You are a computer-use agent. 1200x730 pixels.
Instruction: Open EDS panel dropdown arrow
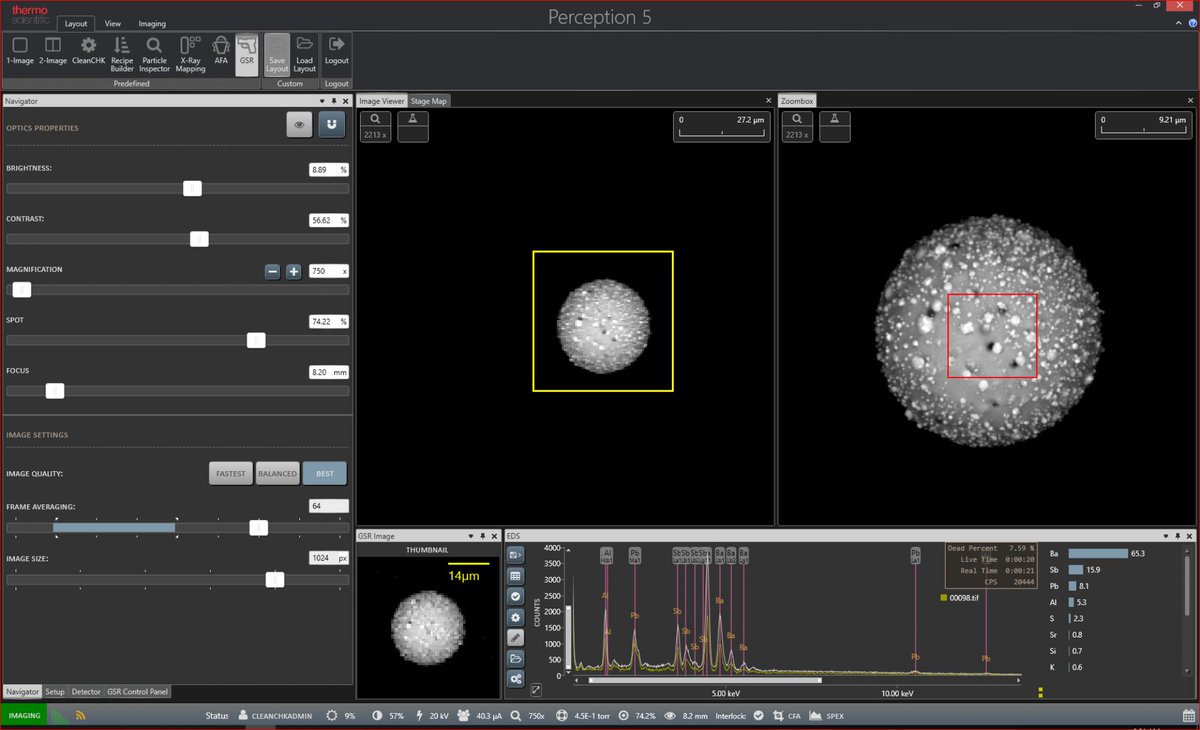tap(1165, 536)
